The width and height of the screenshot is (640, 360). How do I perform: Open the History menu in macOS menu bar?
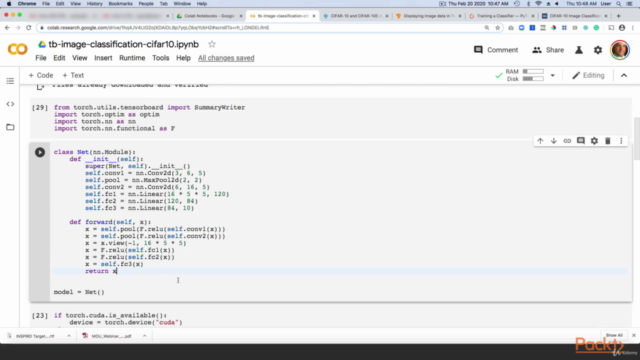pyautogui.click(x=94, y=4)
